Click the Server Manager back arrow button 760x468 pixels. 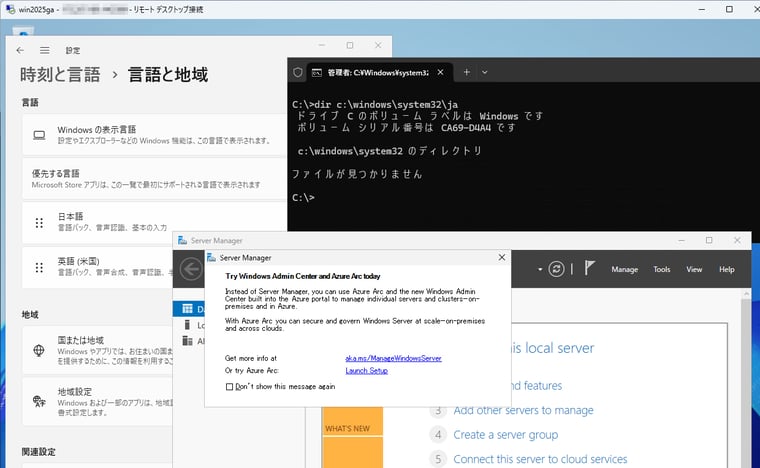point(191,269)
